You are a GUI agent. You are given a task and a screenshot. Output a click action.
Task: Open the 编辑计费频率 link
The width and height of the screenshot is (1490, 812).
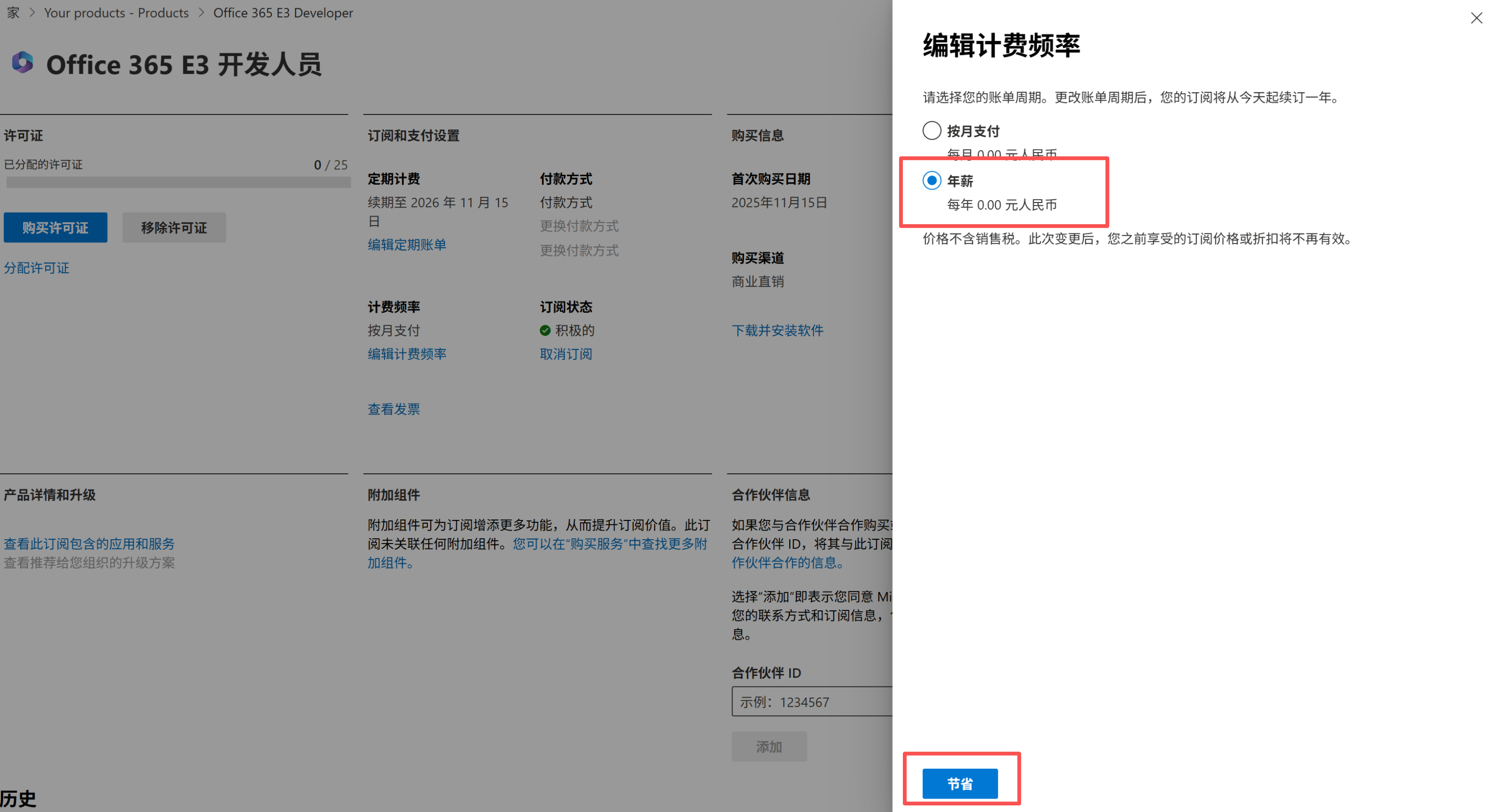[407, 354]
